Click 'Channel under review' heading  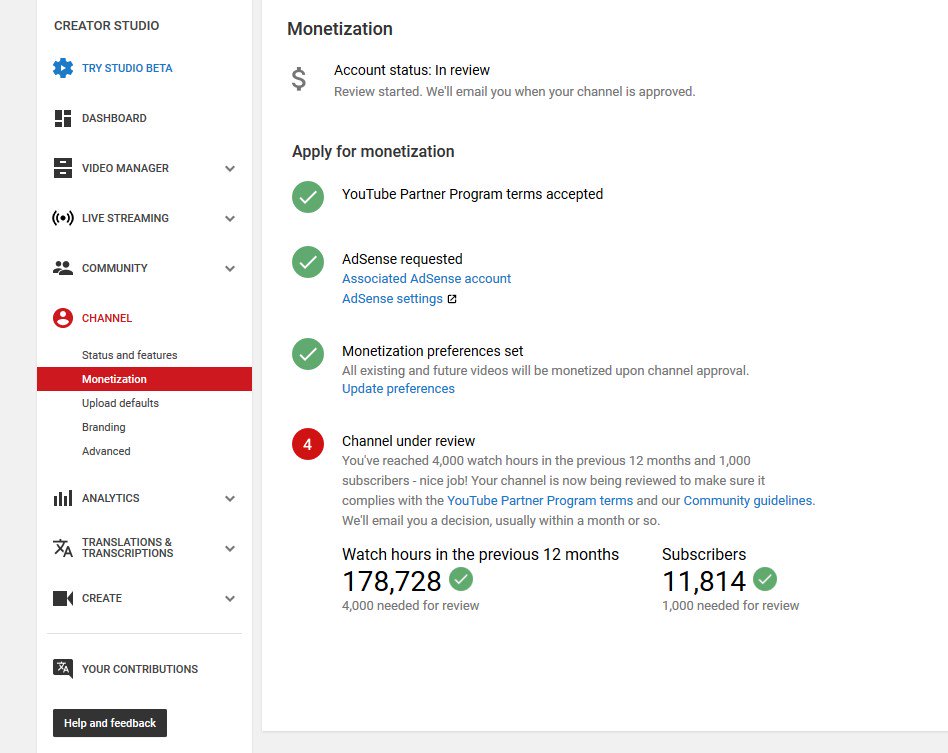(409, 441)
